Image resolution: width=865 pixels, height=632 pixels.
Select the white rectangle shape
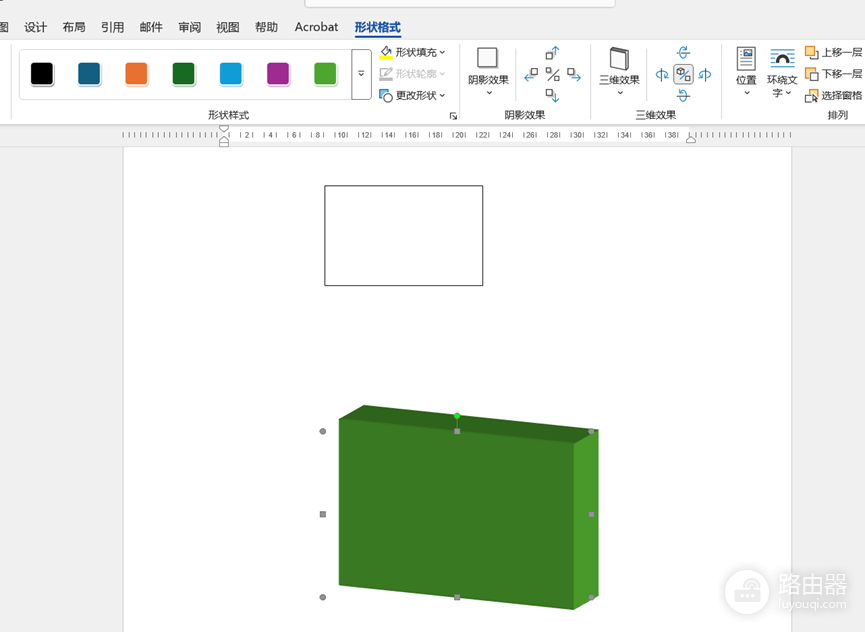point(404,235)
